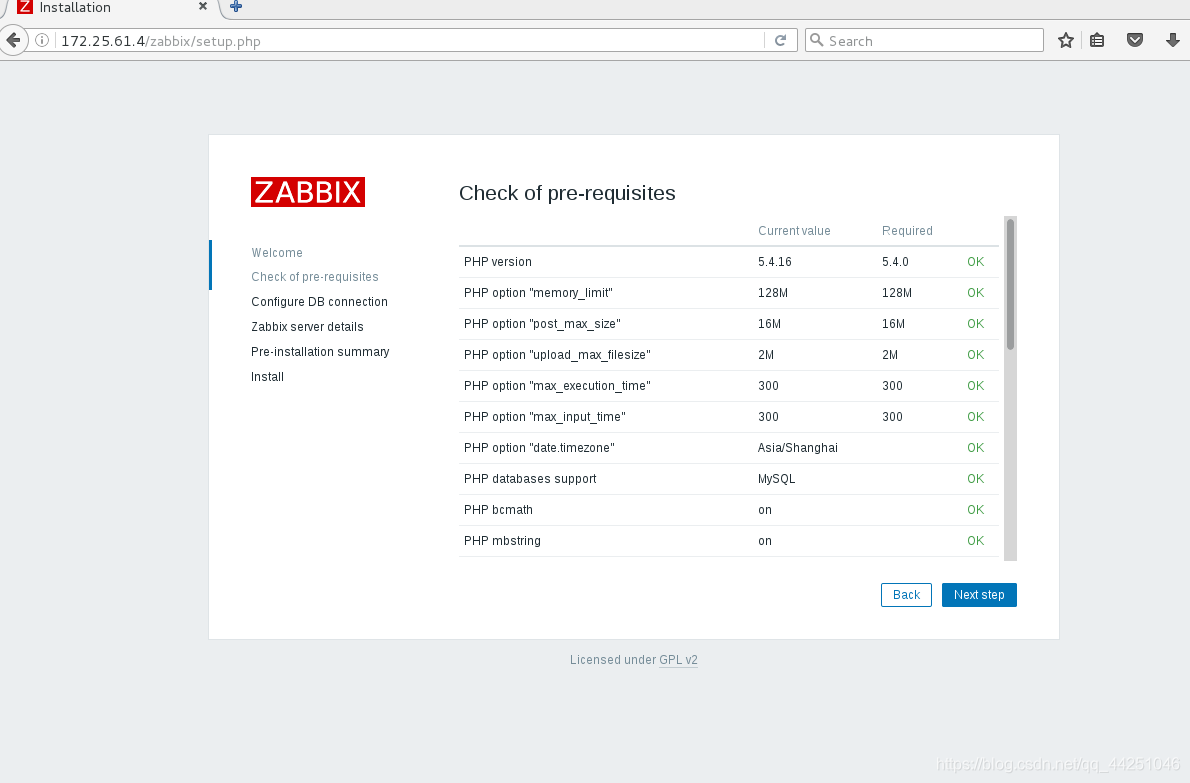Image resolution: width=1190 pixels, height=783 pixels.
Task: Click the bookmark star icon
Action: click(x=1066, y=40)
